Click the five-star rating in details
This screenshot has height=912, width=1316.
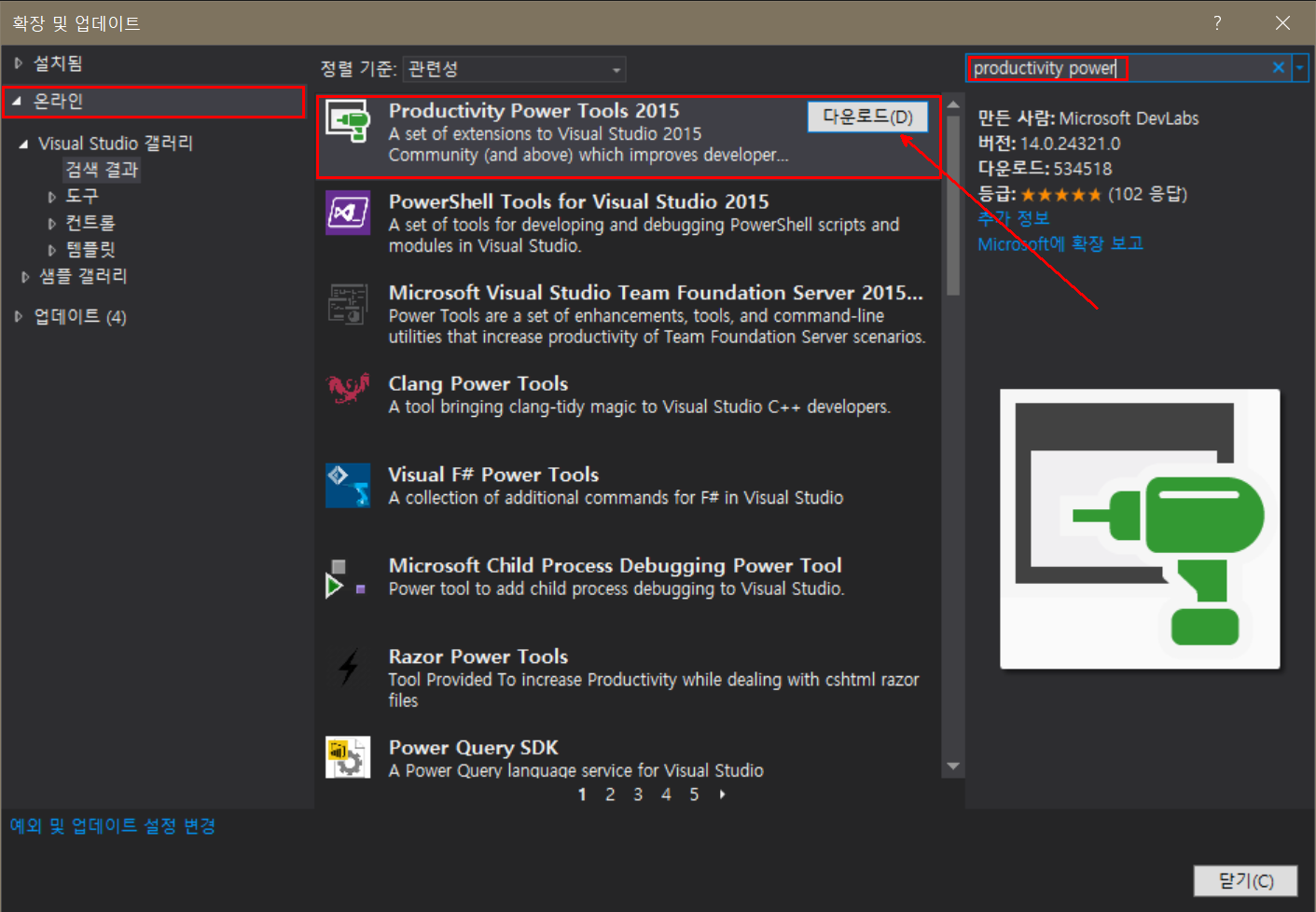tap(1061, 195)
